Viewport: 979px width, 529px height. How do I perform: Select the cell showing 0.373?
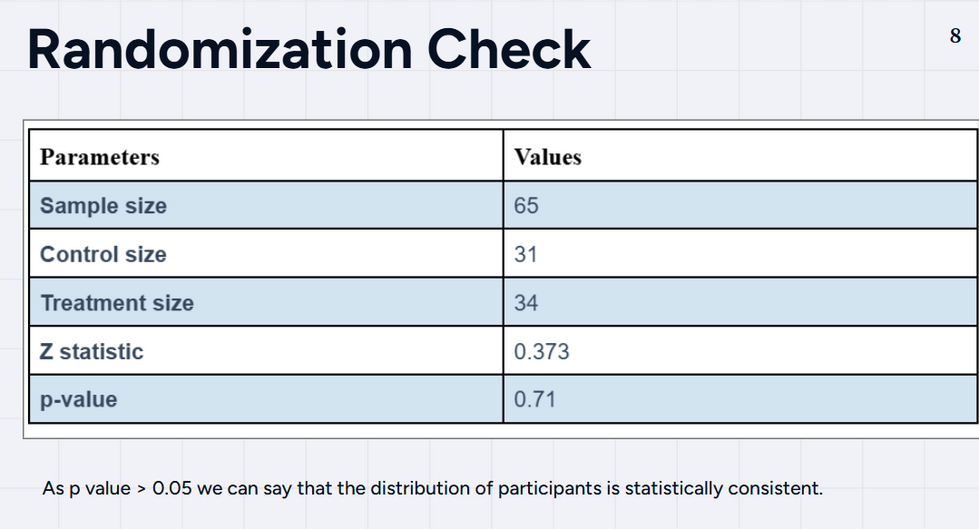click(x=740, y=351)
